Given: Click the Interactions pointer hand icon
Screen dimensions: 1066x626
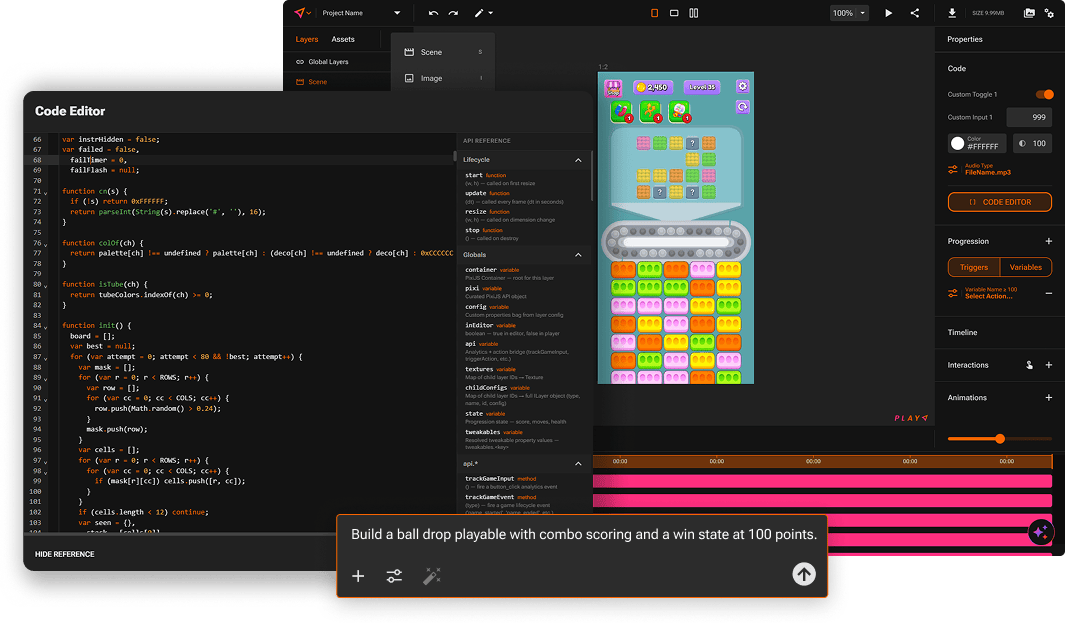Looking at the screenshot, I should tap(1029, 365).
